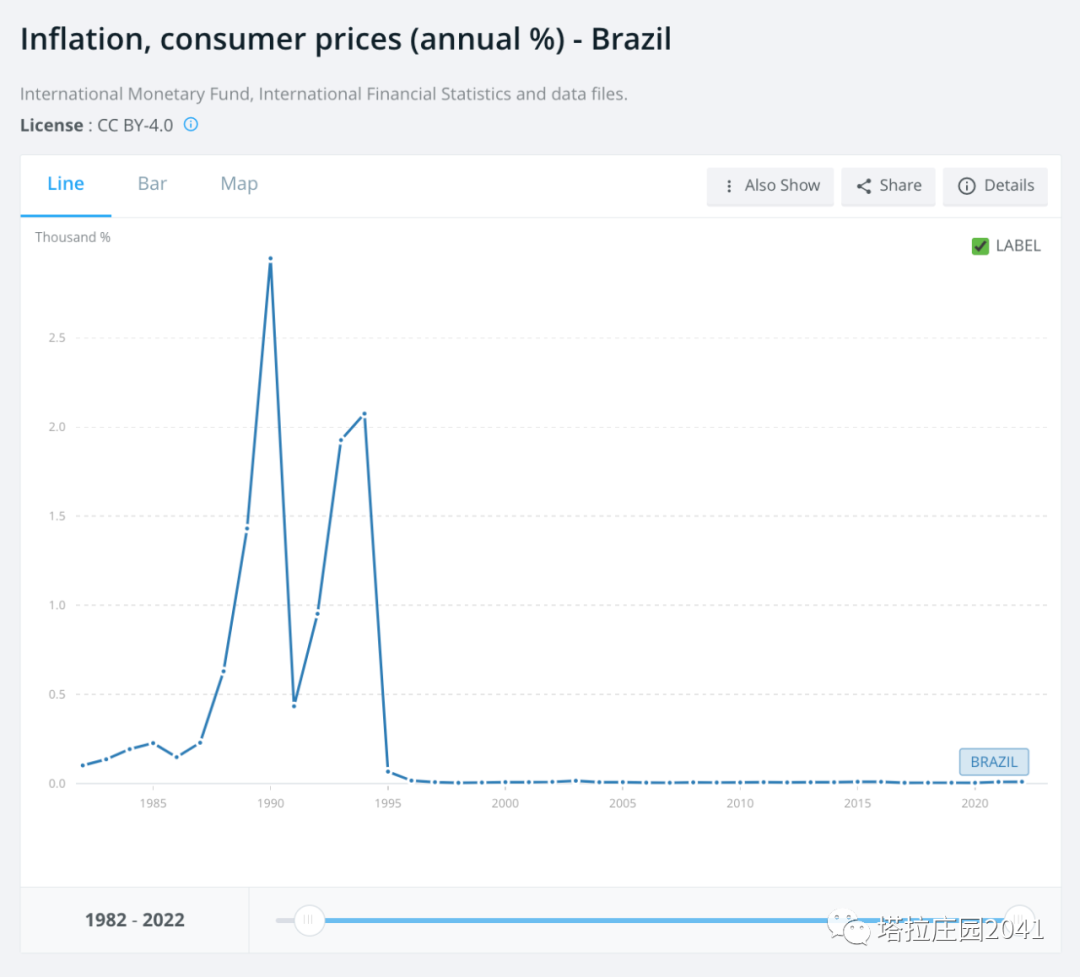Click the Details info circle icon
The image size is (1080, 977).
point(966,186)
